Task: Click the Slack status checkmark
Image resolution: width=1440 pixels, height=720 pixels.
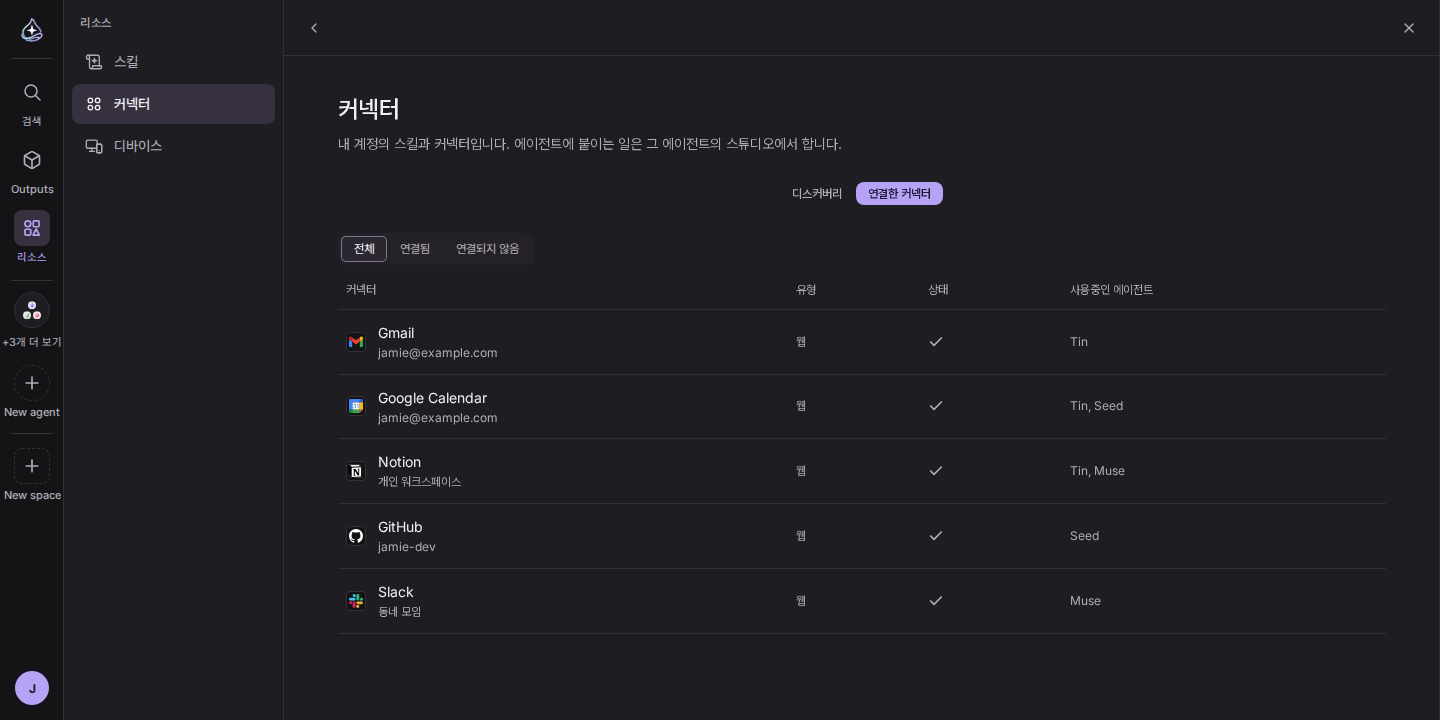Action: [936, 601]
